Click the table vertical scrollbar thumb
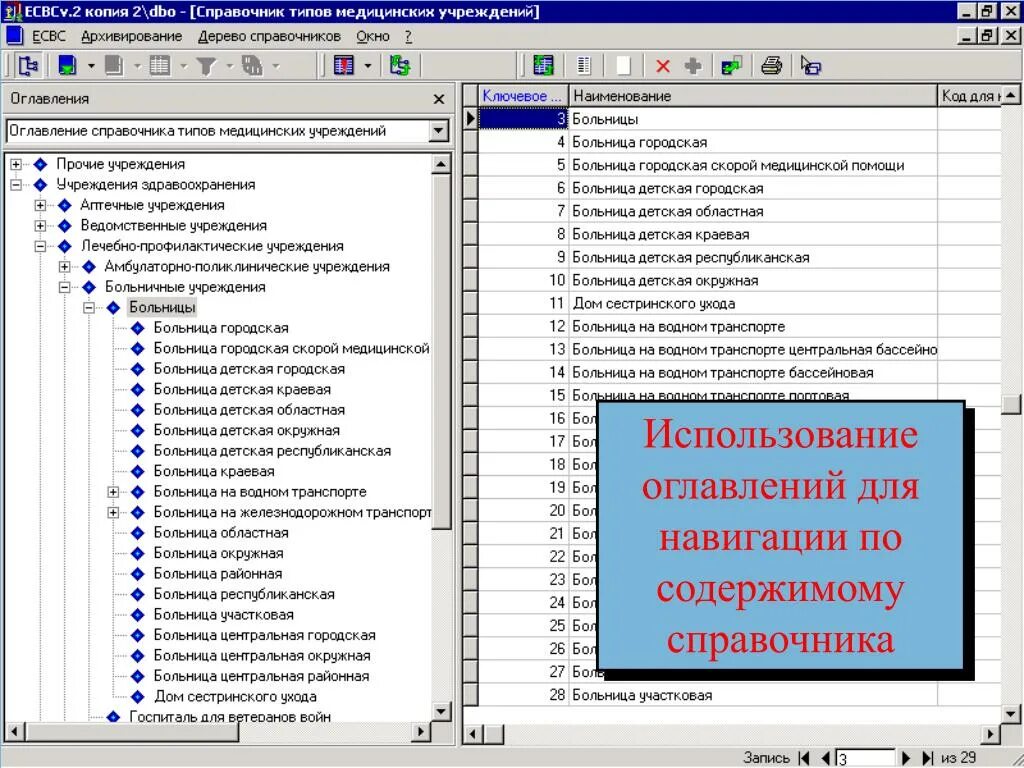The image size is (1024, 768). pyautogui.click(x=1011, y=404)
